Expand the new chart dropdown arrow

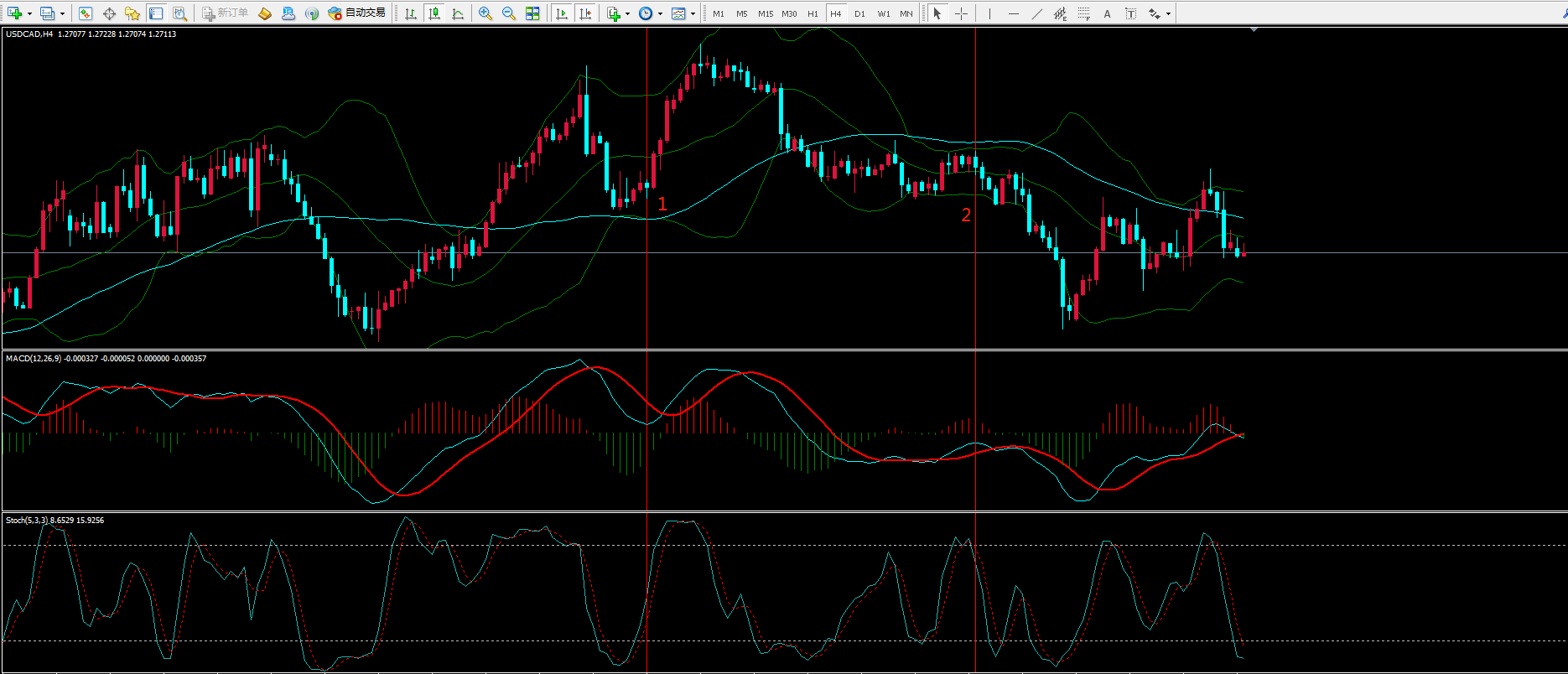(x=29, y=13)
